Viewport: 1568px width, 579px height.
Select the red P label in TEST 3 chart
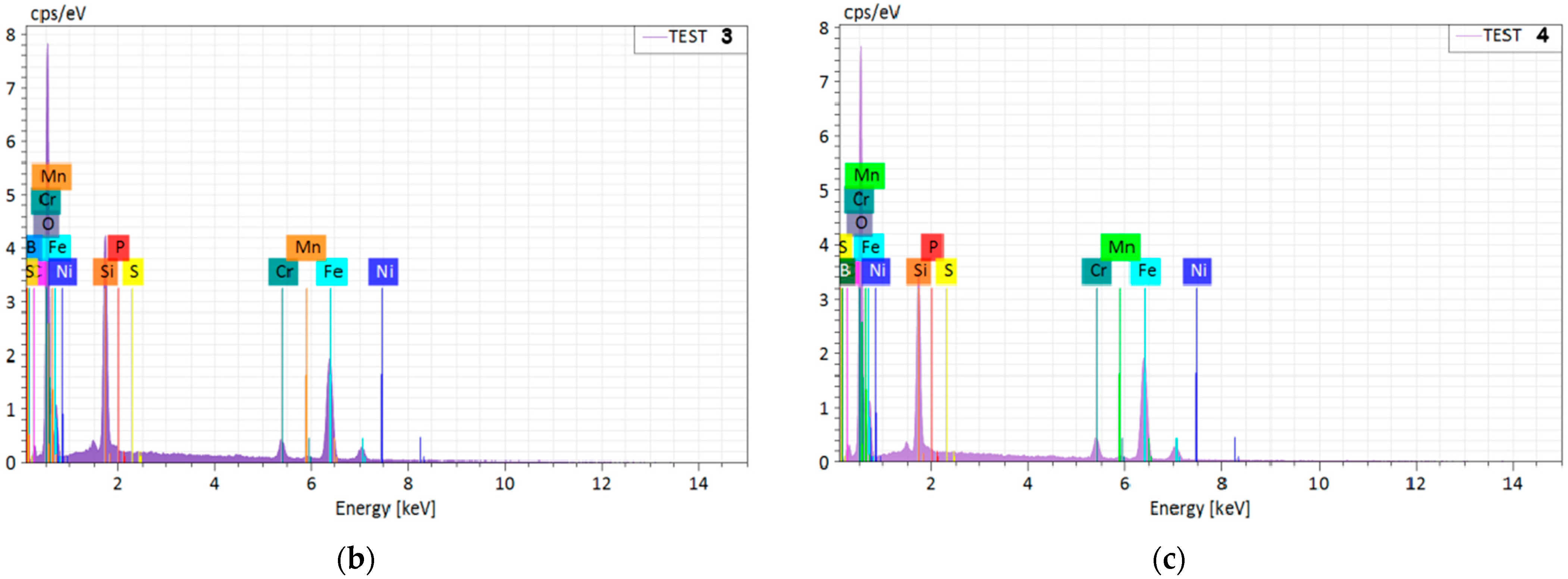(x=119, y=248)
